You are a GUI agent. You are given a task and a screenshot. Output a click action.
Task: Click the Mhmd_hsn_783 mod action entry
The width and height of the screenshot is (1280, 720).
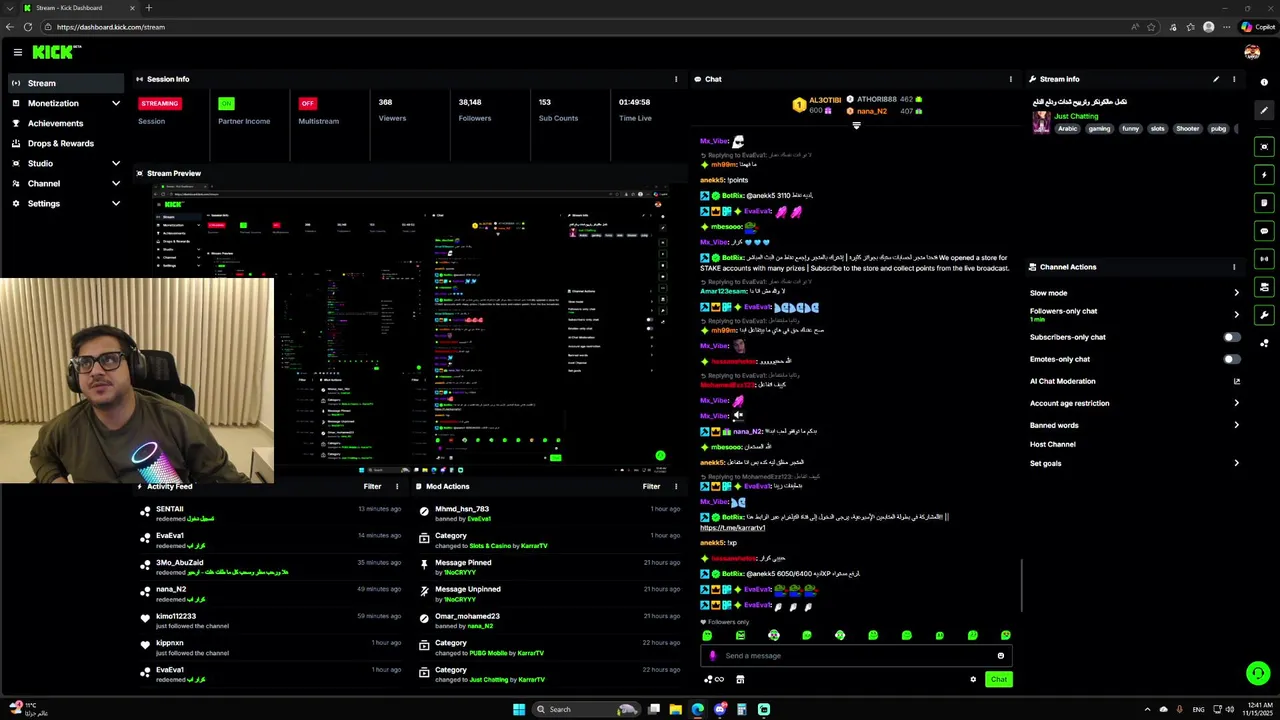coord(550,514)
